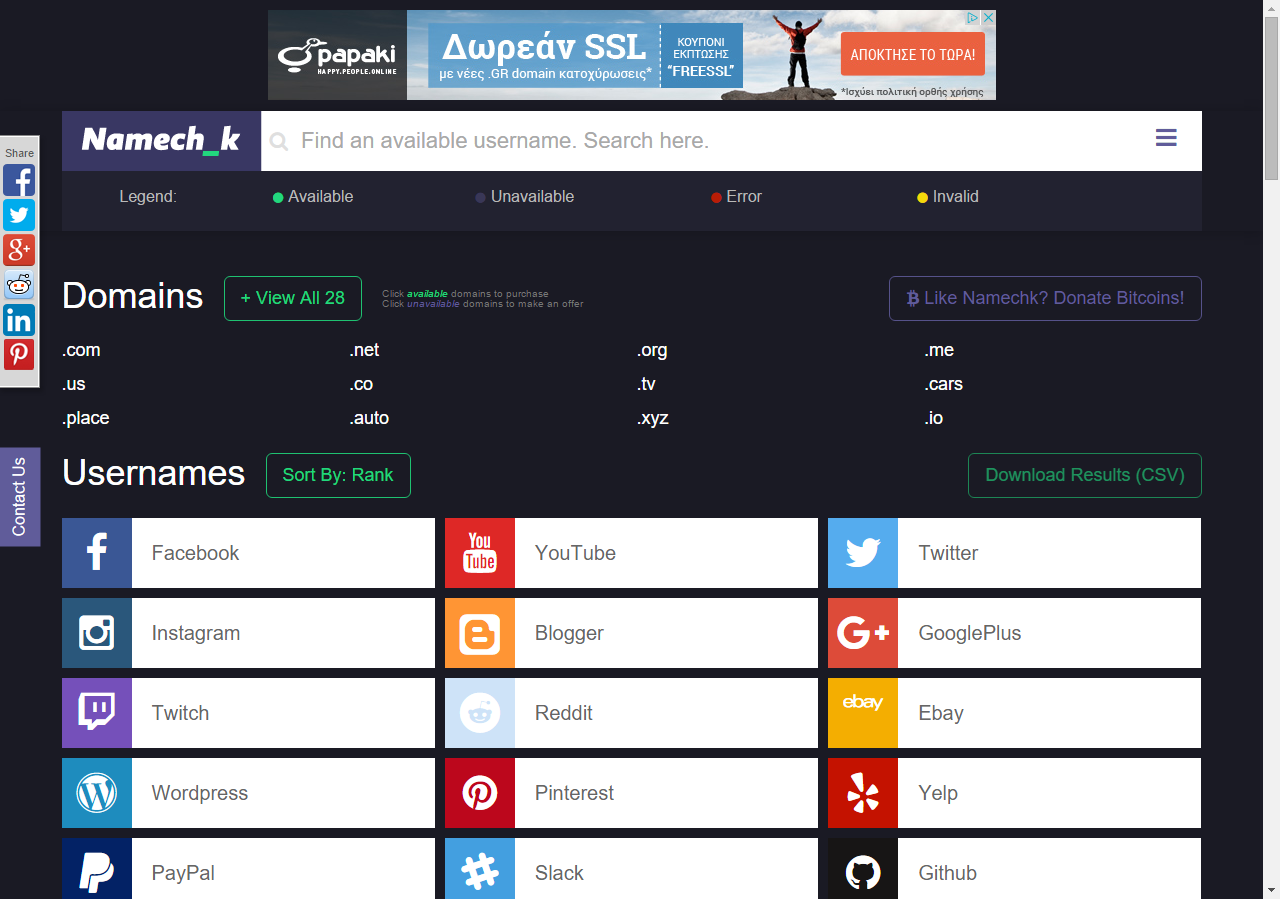Open the Contact Us side tab
This screenshot has width=1280, height=899.
click(19, 497)
